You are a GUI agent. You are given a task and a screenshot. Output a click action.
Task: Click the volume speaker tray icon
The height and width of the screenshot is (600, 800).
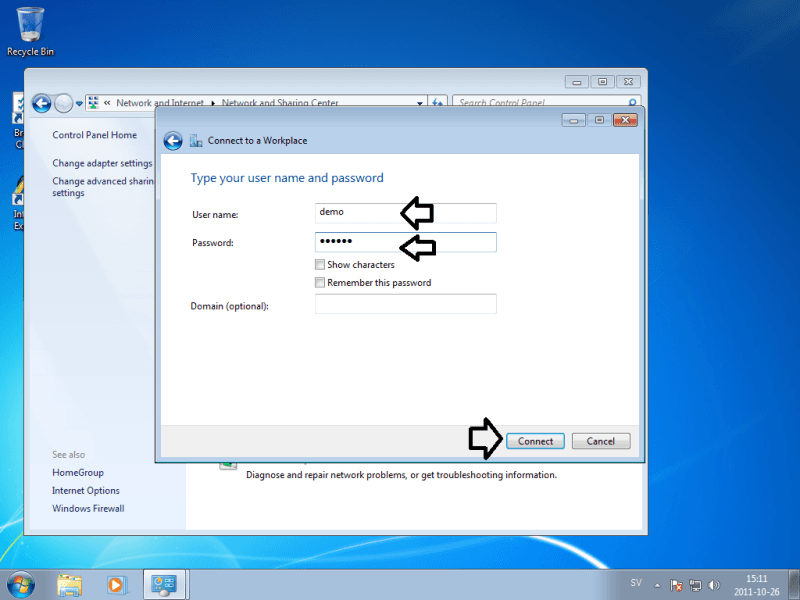(714, 585)
